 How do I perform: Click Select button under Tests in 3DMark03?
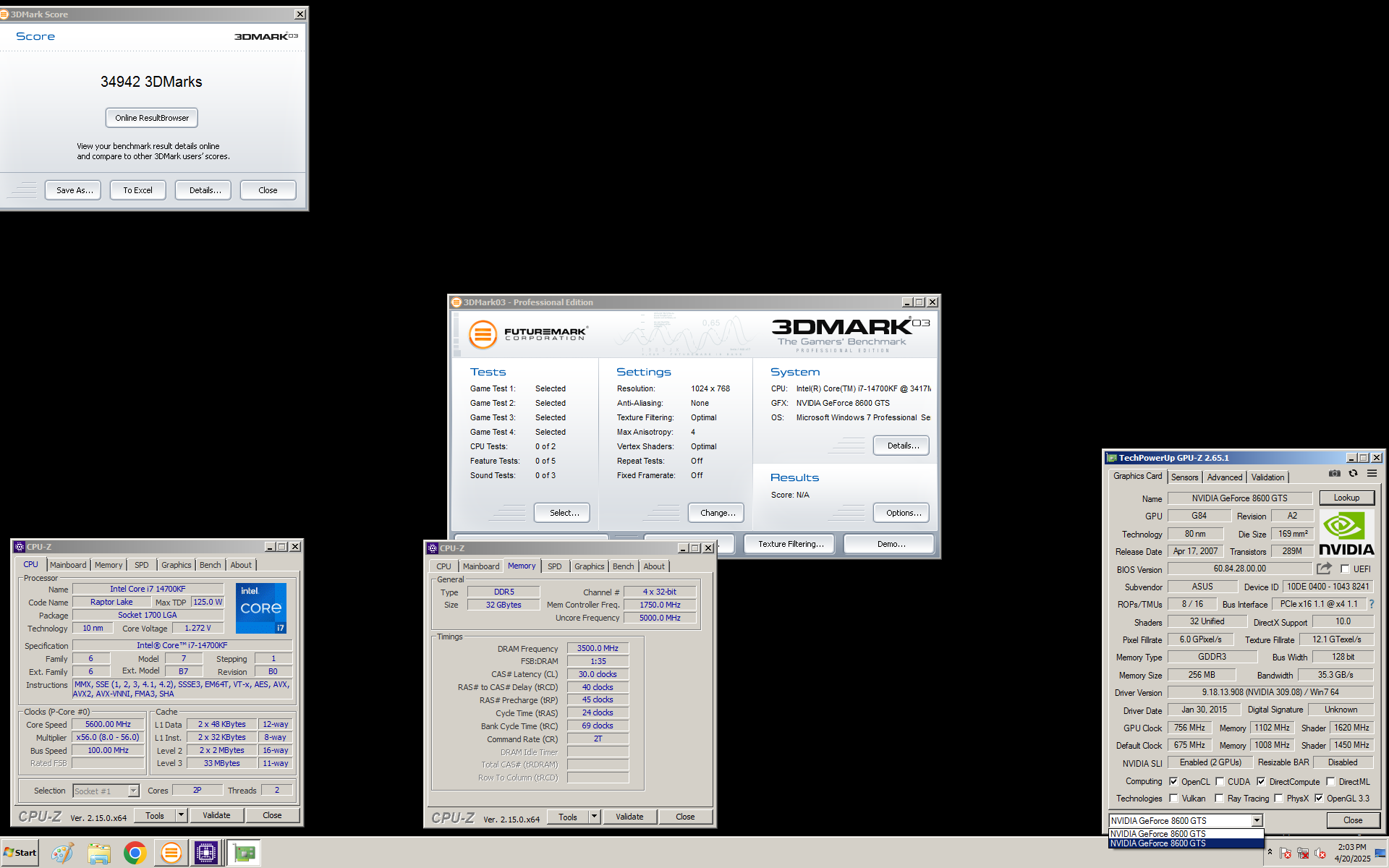coord(562,513)
